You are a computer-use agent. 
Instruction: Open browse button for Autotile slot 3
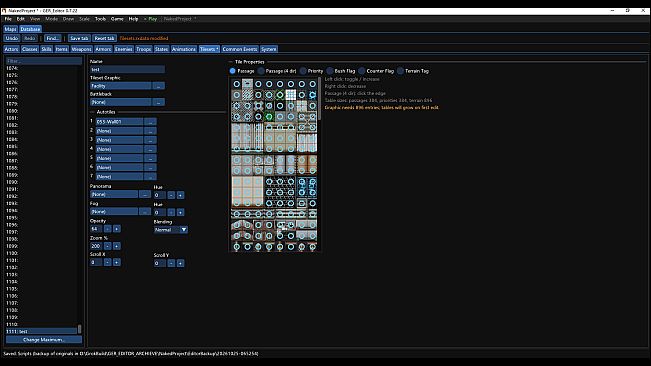pos(150,140)
